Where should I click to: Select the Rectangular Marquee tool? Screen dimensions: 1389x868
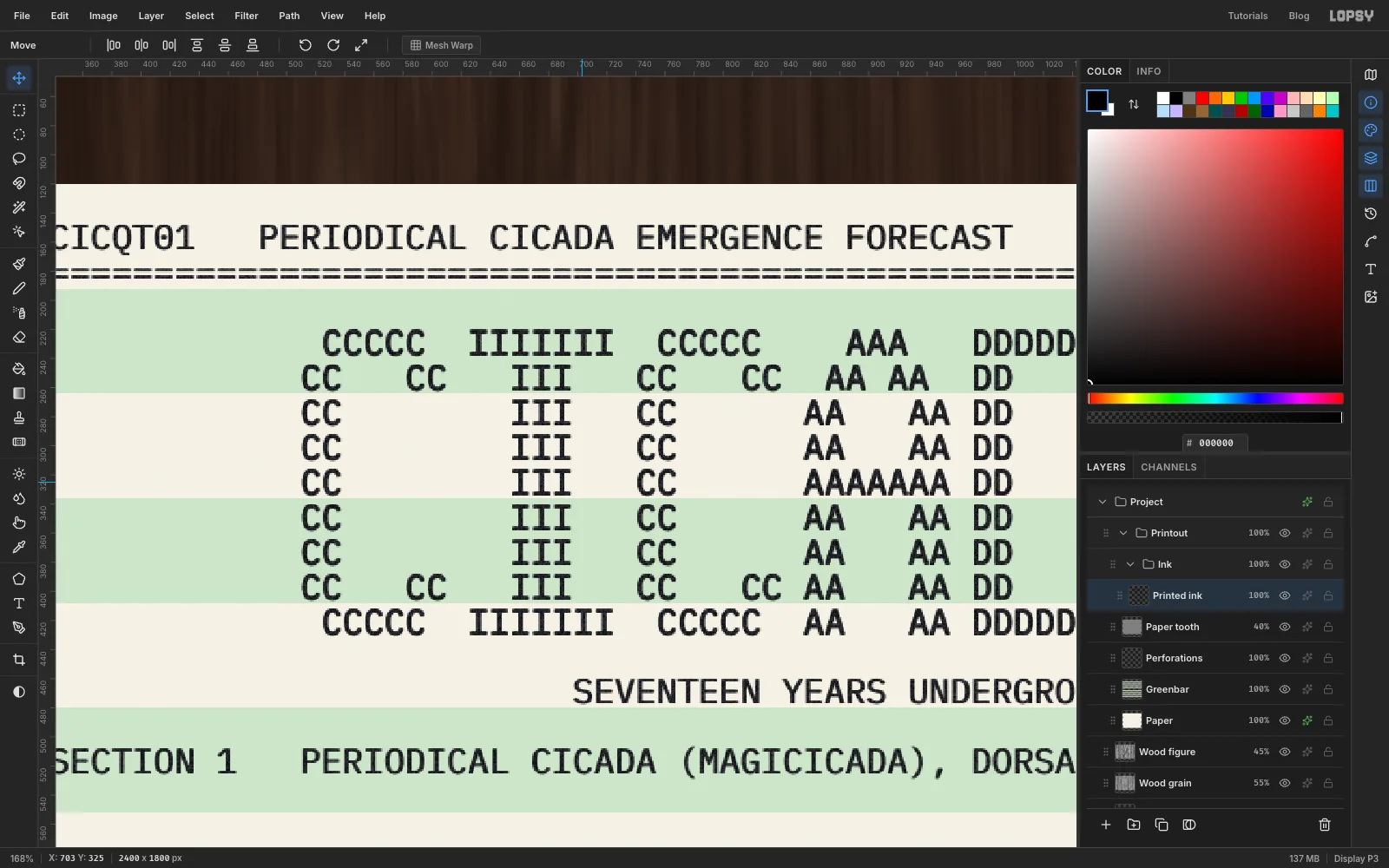(19, 110)
